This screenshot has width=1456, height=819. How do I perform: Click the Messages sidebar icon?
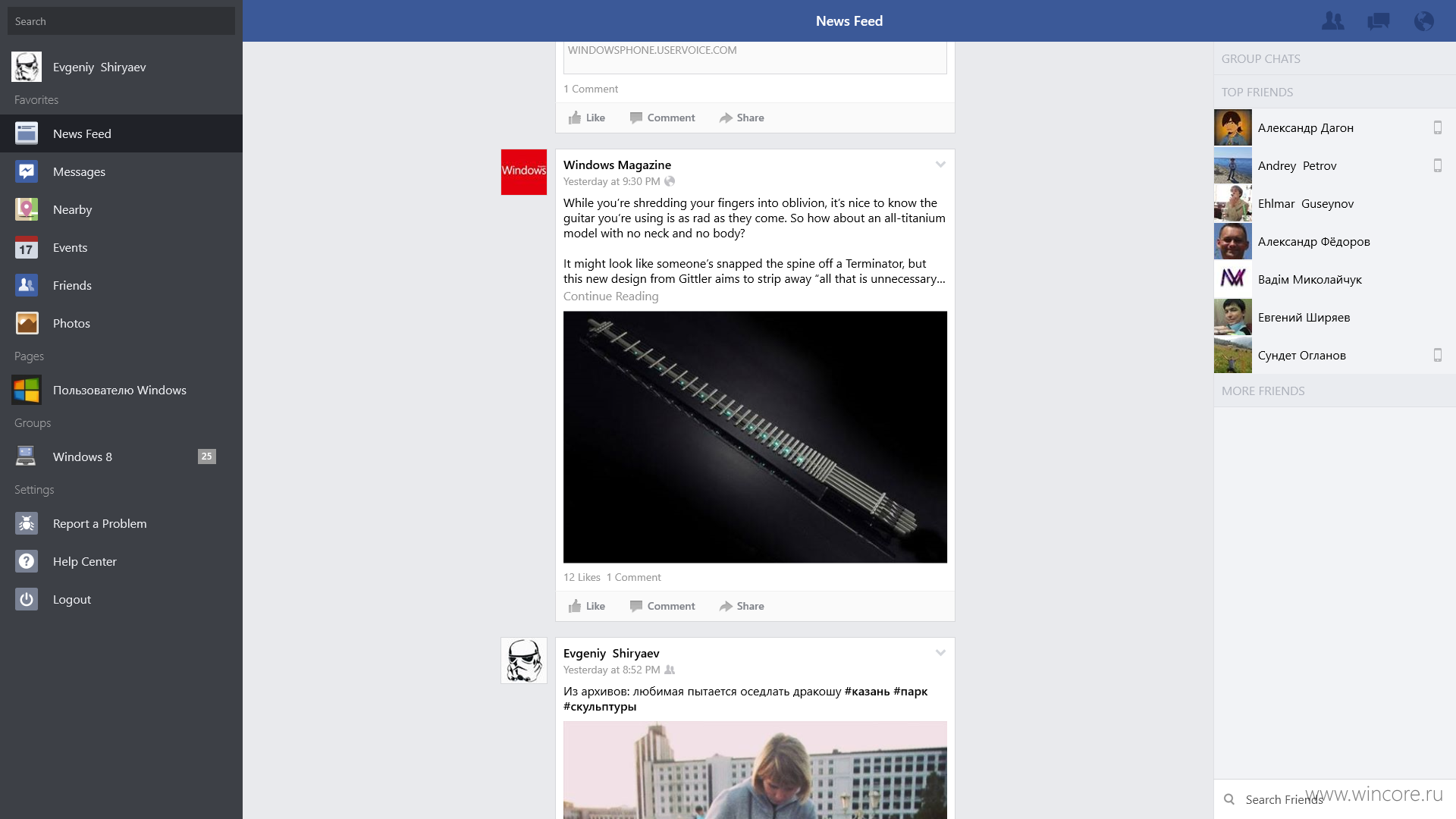[x=27, y=171]
